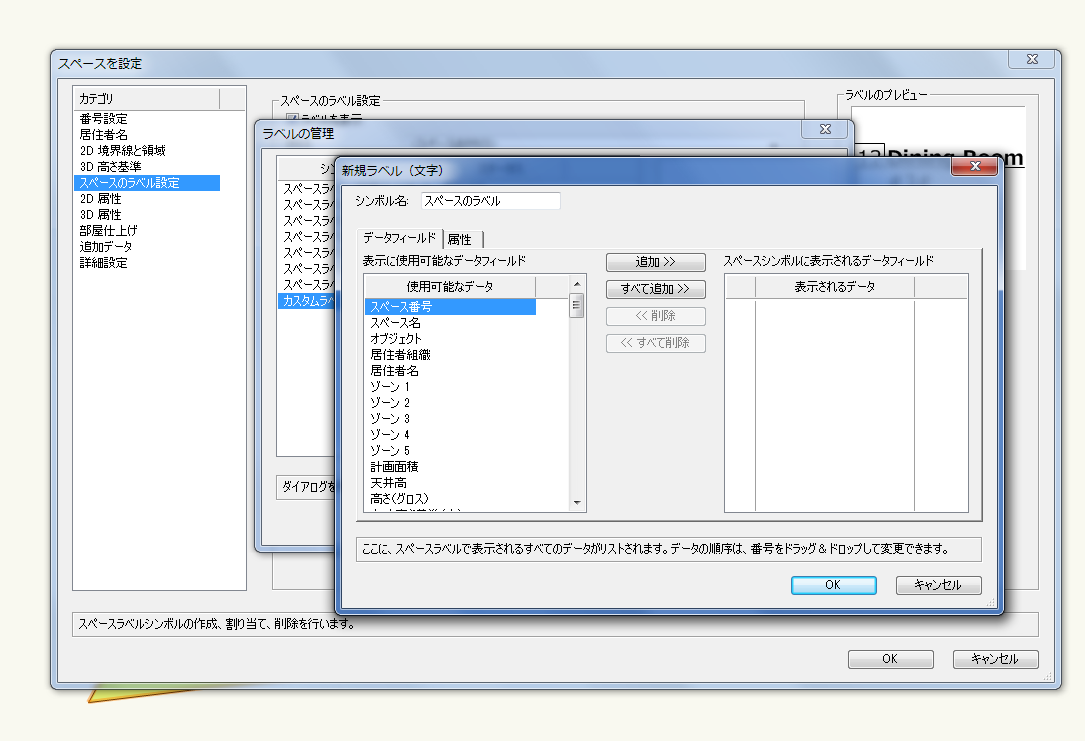Click scroll down arrow of data list
The width and height of the screenshot is (1085, 741).
[577, 502]
